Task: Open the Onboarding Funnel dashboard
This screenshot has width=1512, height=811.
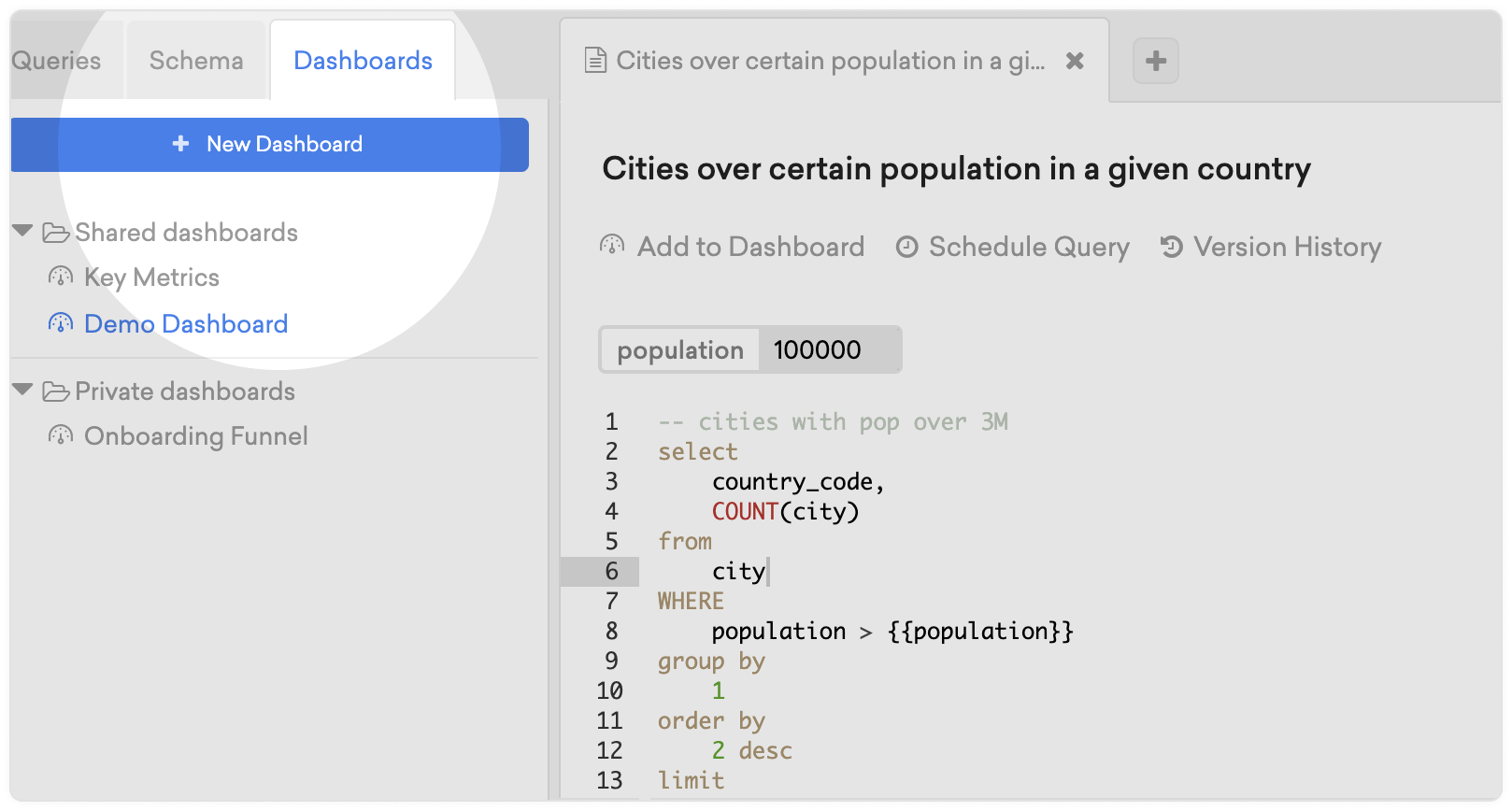Action: [x=196, y=436]
